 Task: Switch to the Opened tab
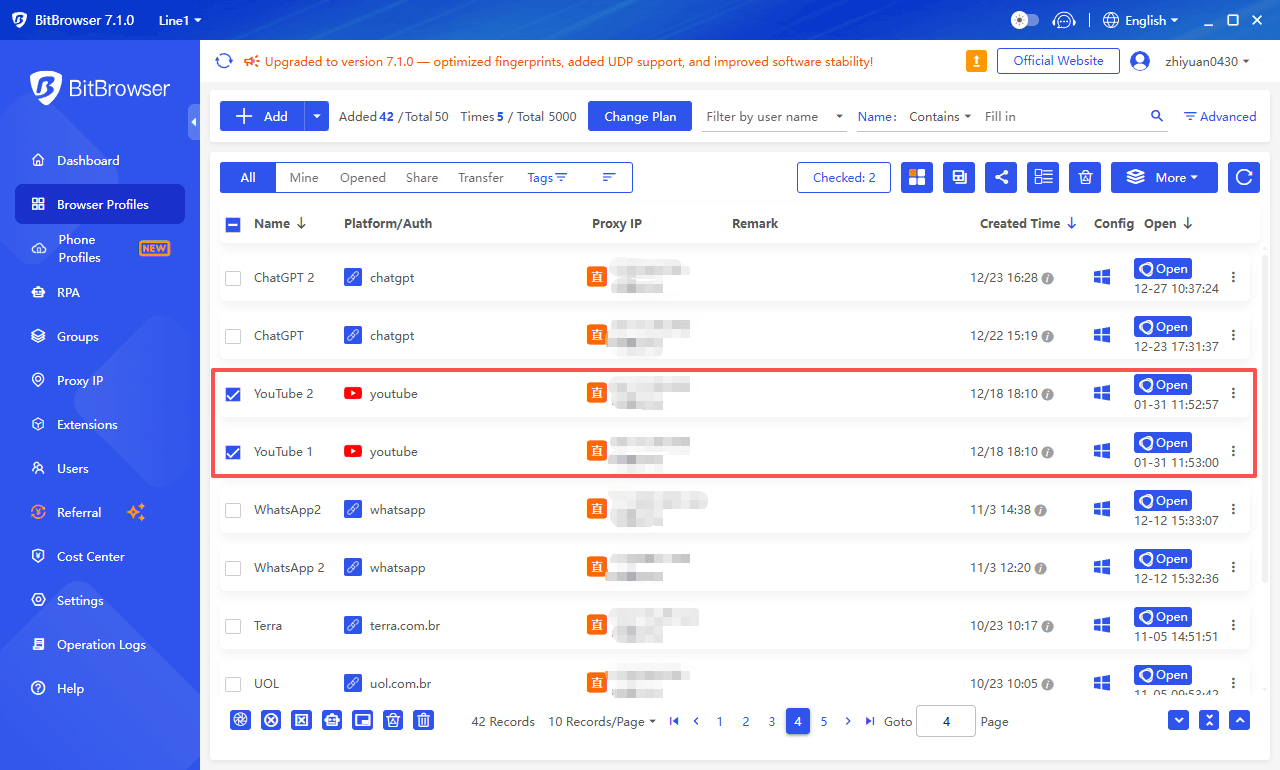(x=362, y=177)
